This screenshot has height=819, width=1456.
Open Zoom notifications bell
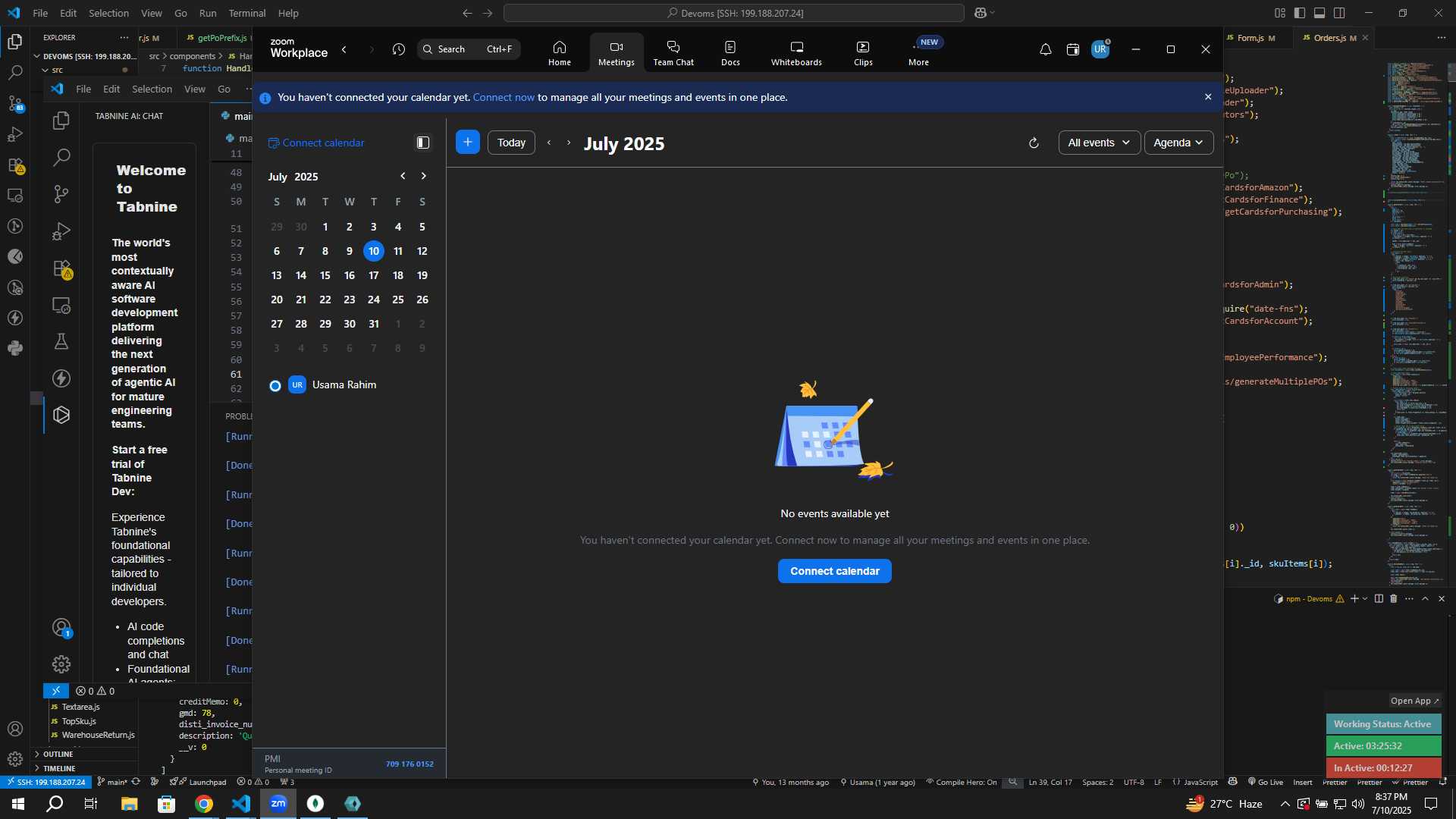coord(1045,49)
